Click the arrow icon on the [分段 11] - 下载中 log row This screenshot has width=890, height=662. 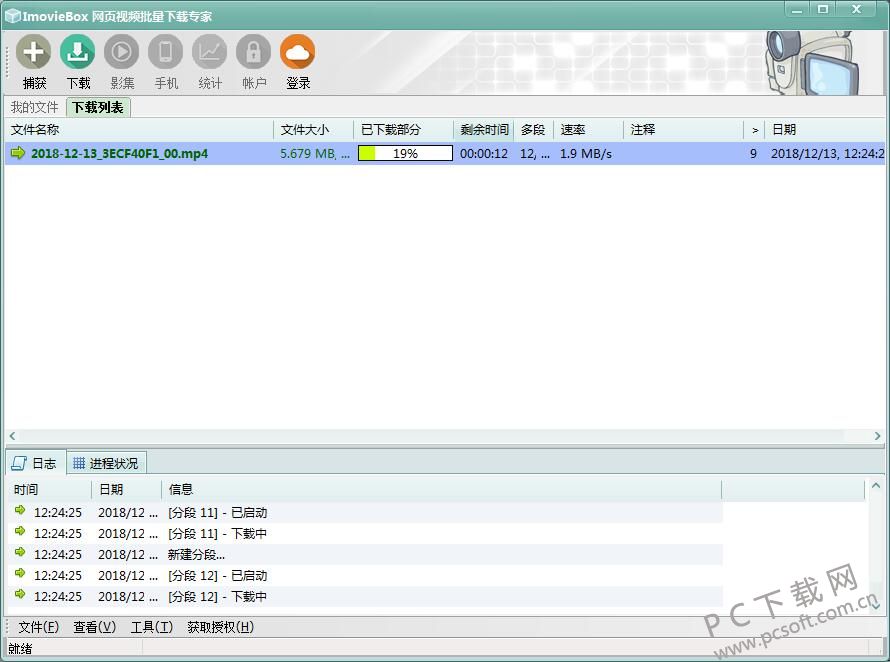pos(20,531)
